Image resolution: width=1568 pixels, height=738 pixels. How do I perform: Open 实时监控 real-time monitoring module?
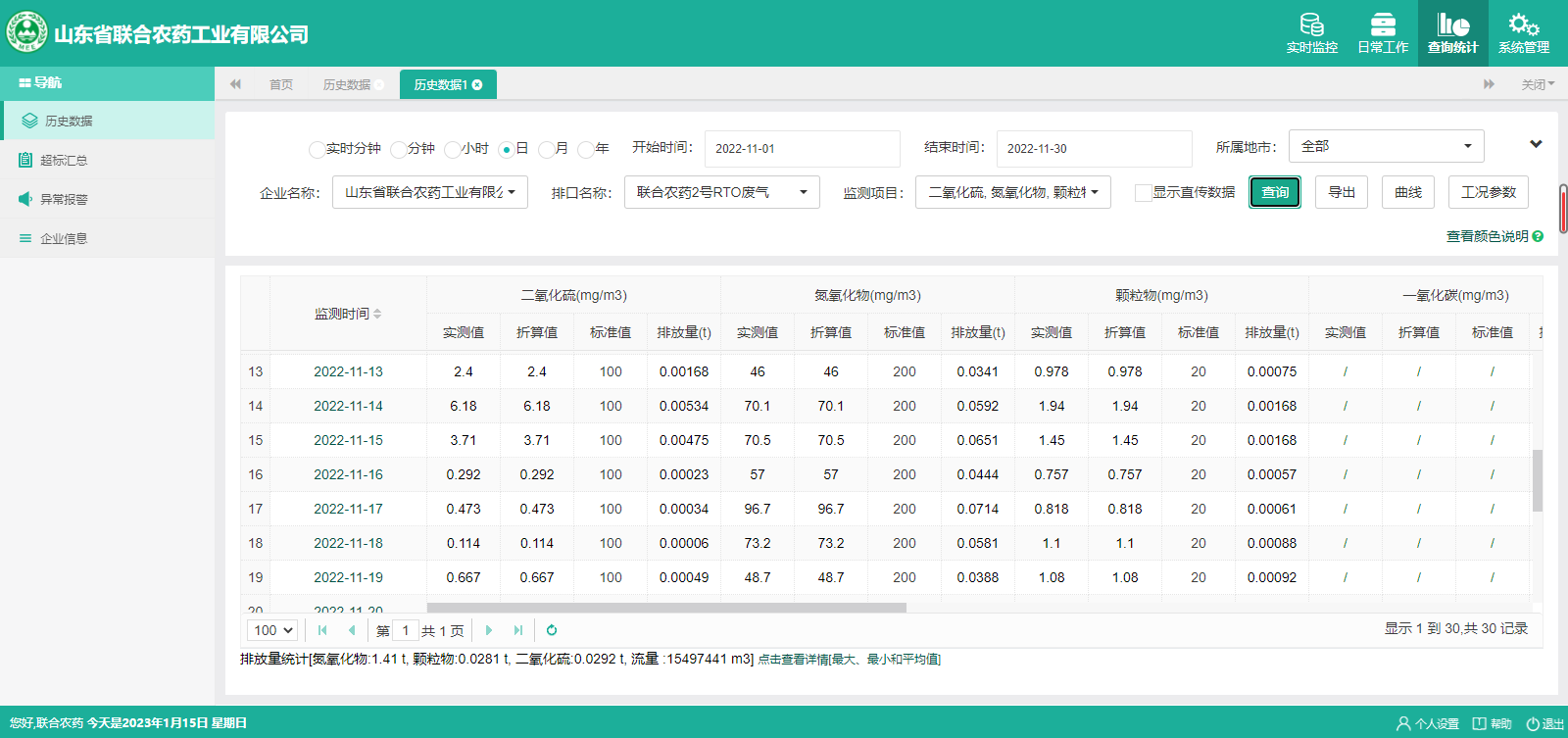(x=1311, y=33)
